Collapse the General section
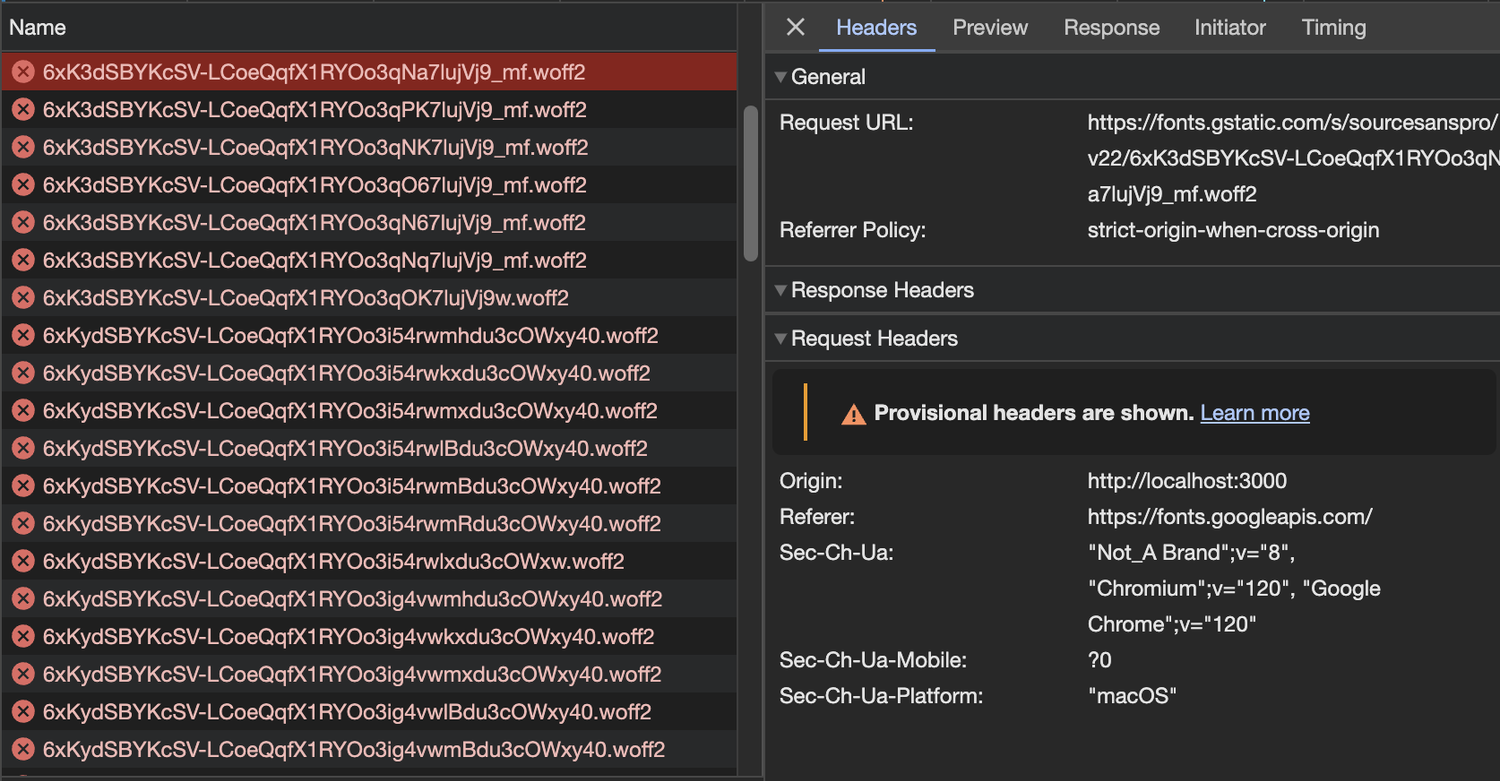The image size is (1500, 781). (x=780, y=76)
